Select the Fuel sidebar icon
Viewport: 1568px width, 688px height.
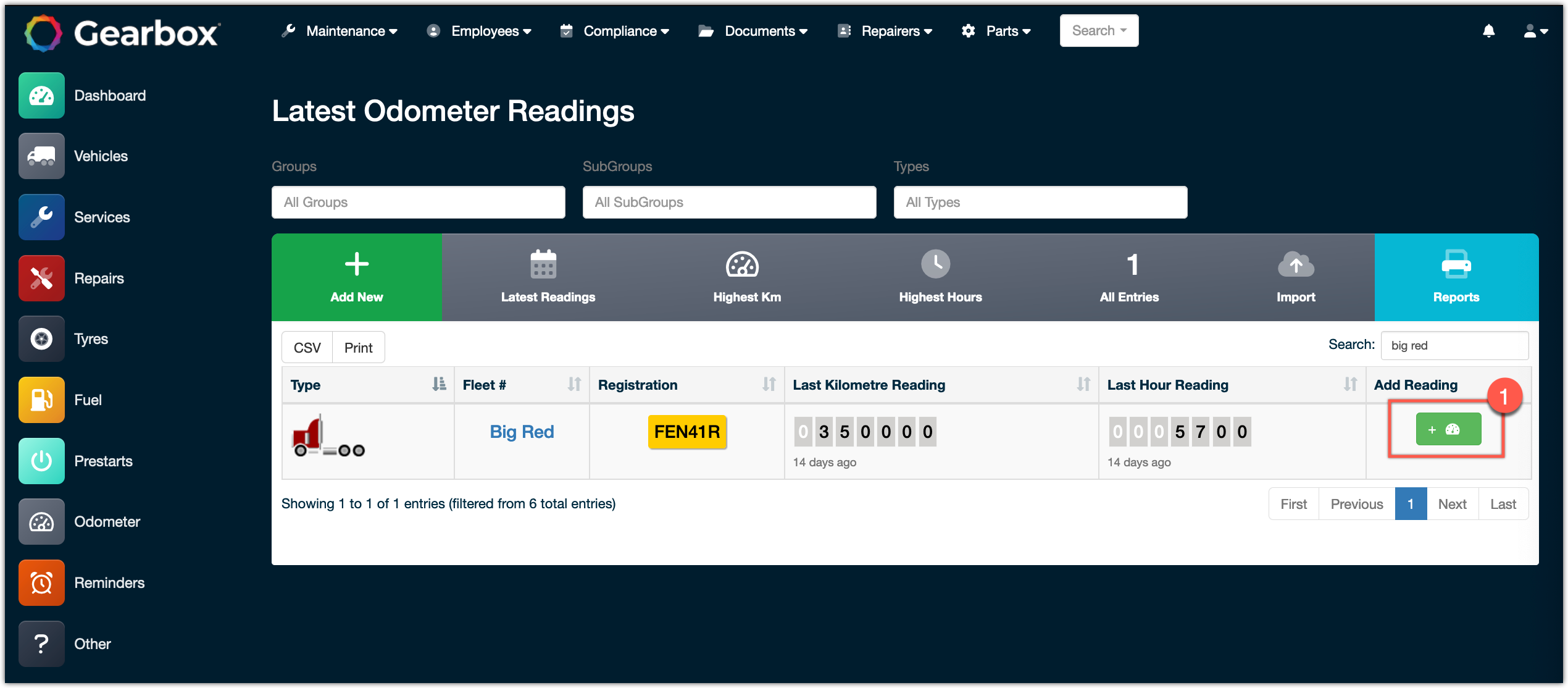[41, 400]
